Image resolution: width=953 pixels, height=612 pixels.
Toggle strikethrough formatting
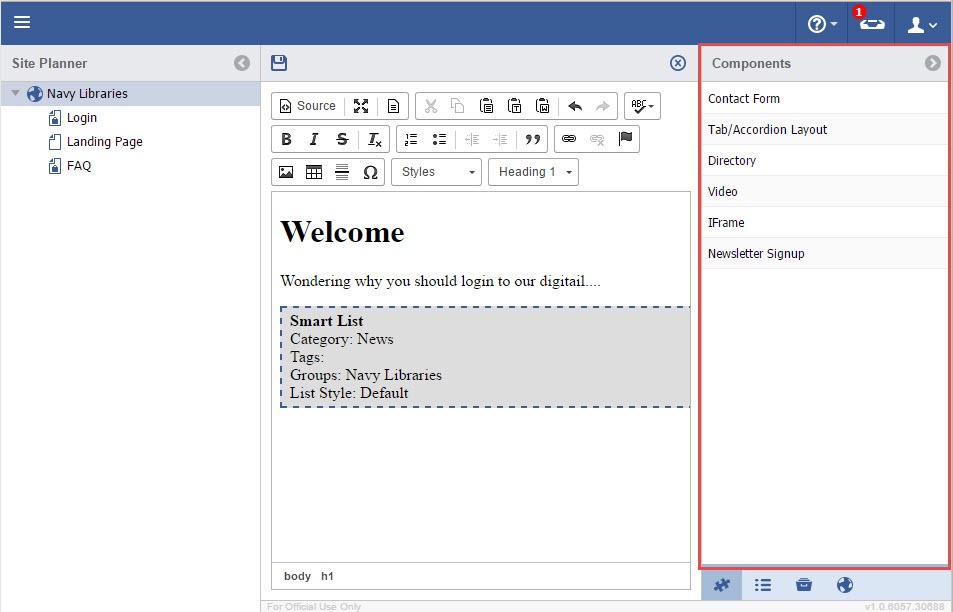coord(342,139)
